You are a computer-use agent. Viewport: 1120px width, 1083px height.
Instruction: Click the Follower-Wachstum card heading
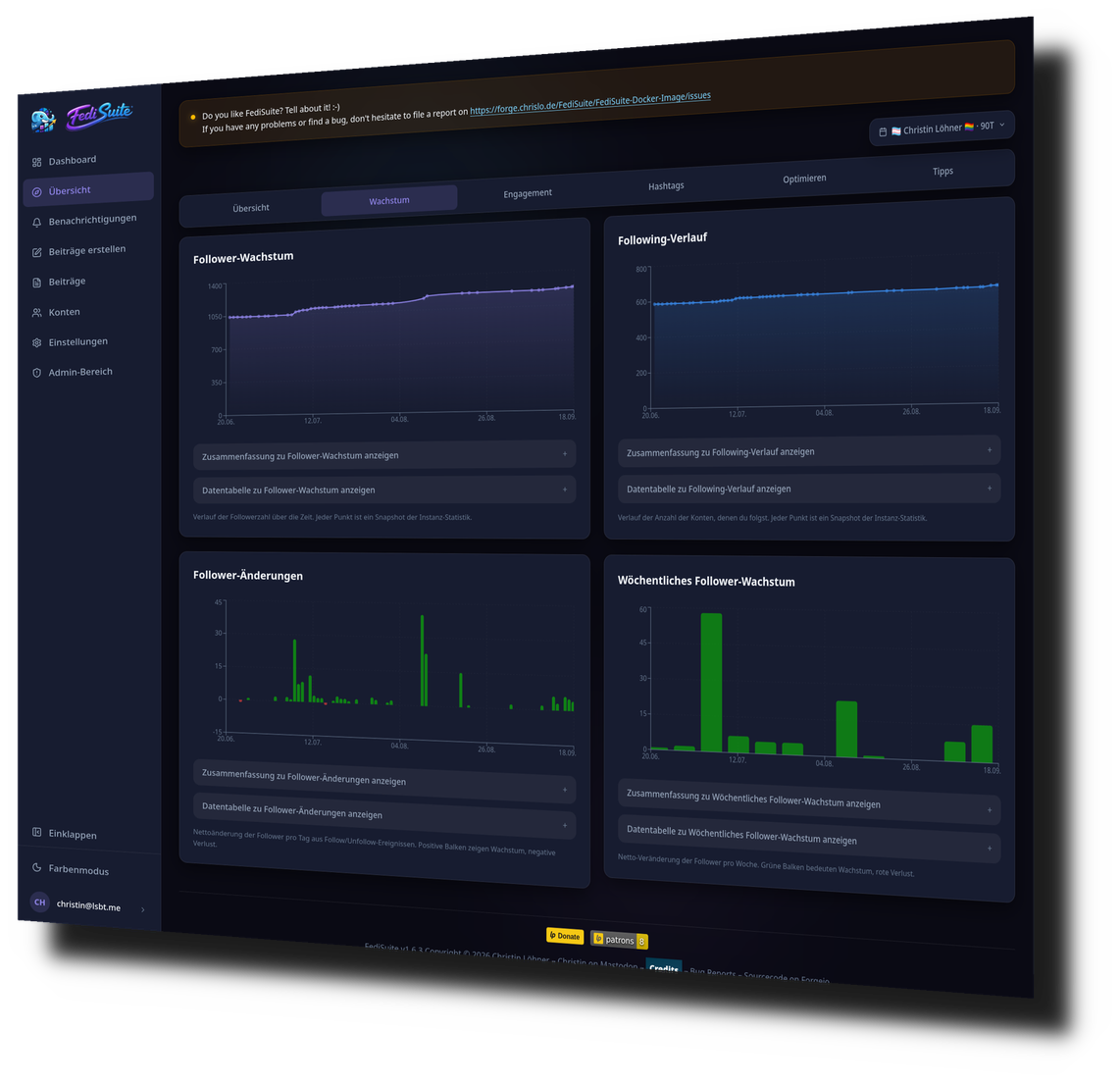pos(243,257)
